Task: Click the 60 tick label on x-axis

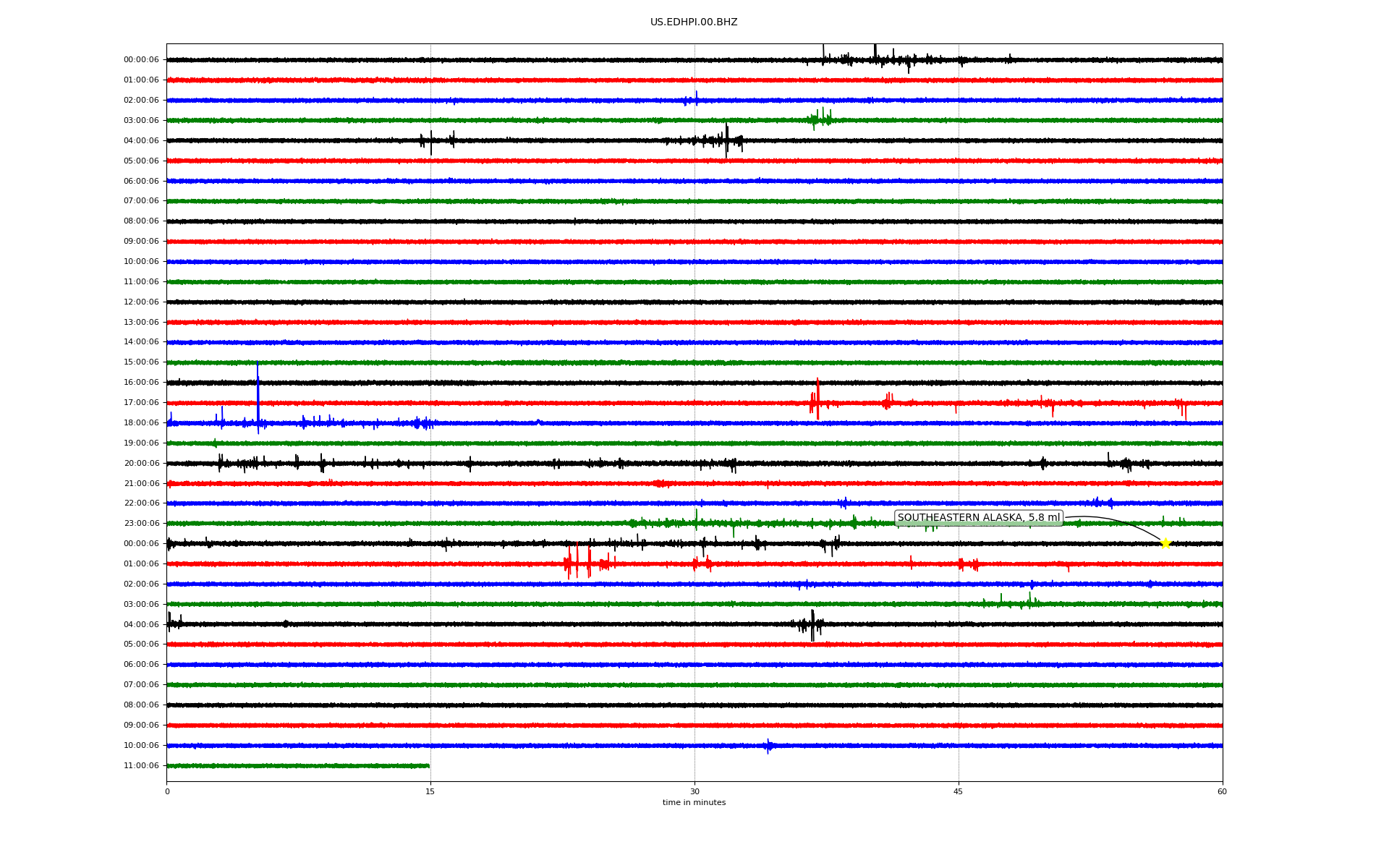Action: pos(1222,791)
